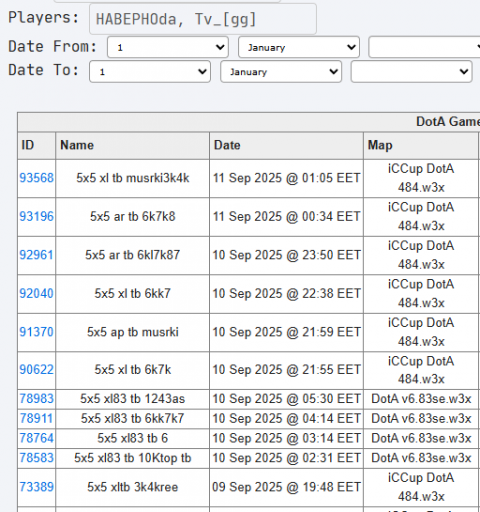Open game ID 93568
Viewport: 480px width, 512px height.
pos(36,178)
